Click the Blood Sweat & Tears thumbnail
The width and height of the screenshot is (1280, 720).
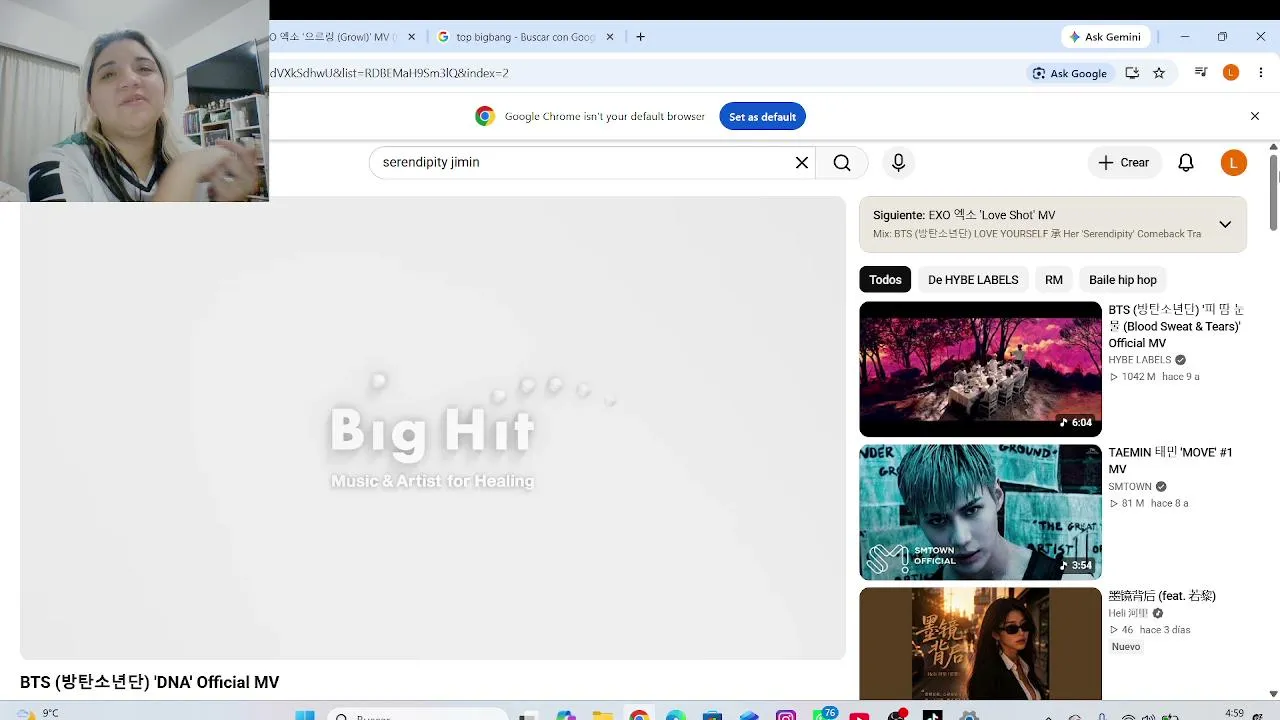980,369
